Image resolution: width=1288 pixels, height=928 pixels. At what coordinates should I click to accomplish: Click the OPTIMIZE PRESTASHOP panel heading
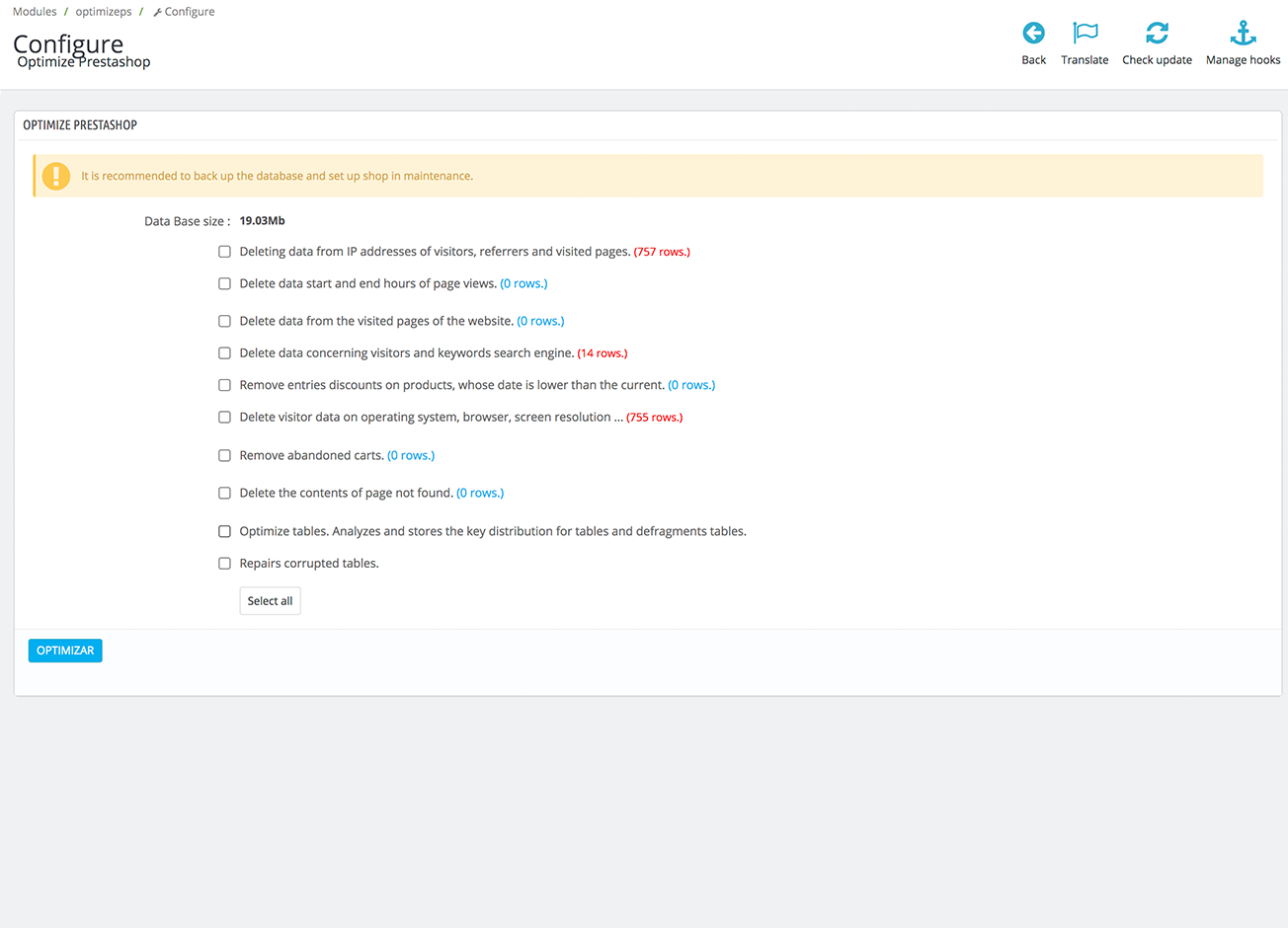(x=80, y=125)
